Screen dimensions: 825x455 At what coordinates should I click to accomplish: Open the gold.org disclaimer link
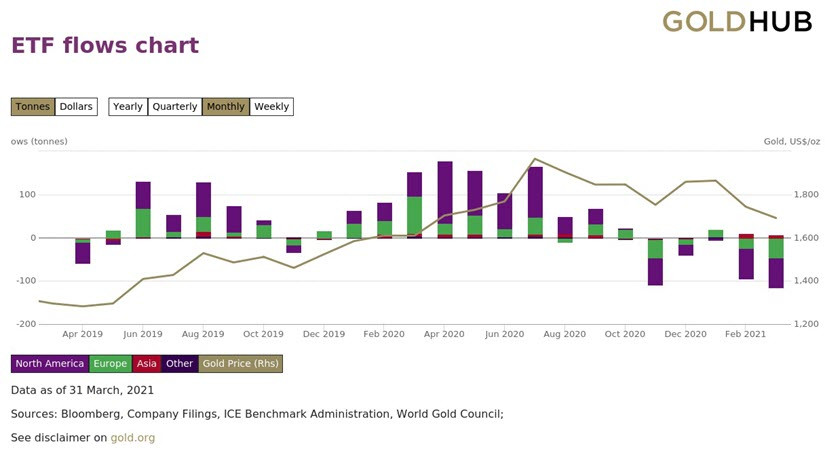click(x=133, y=438)
